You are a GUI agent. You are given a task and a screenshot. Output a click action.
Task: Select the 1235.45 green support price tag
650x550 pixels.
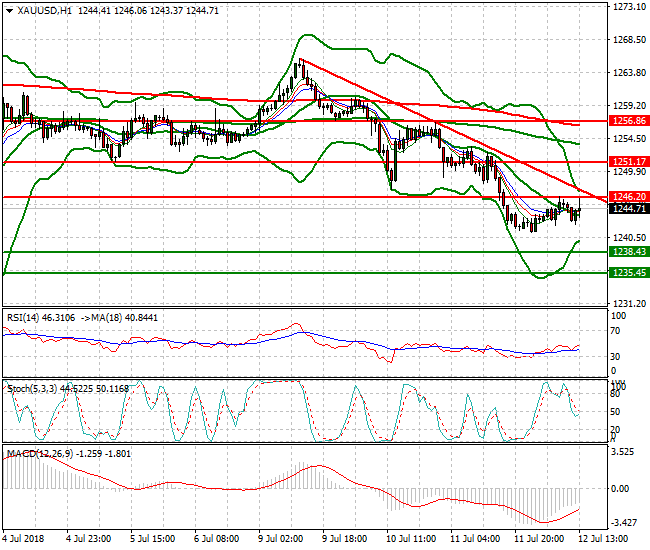(x=628, y=272)
